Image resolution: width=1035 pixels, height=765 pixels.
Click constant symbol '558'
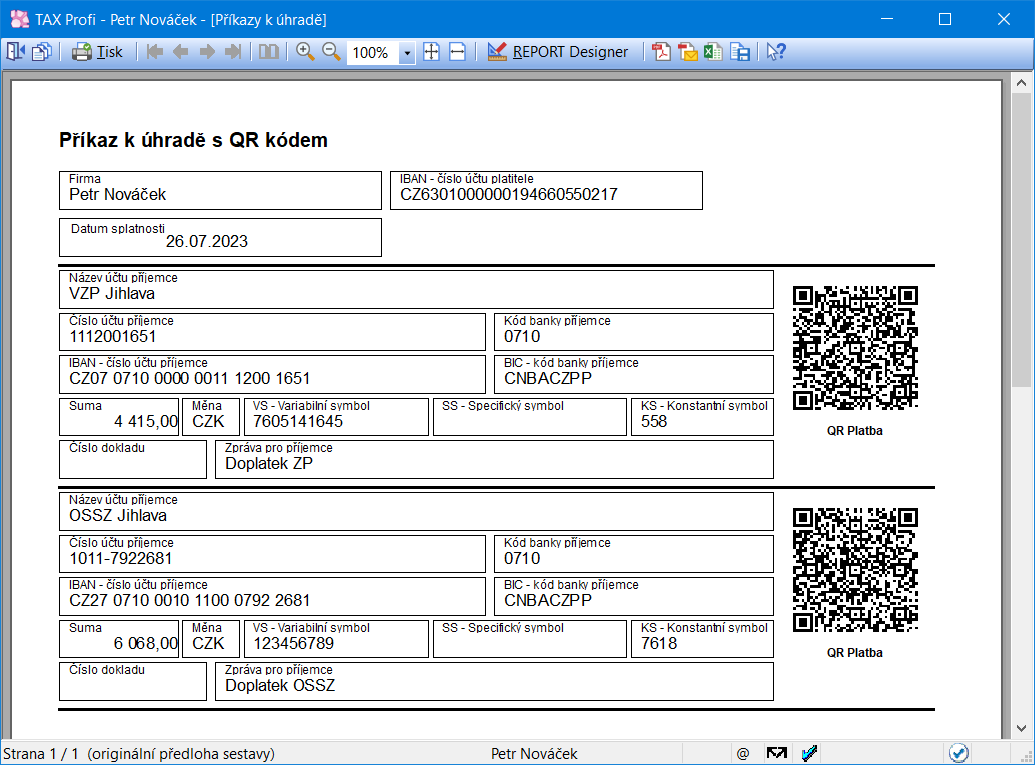(x=653, y=422)
